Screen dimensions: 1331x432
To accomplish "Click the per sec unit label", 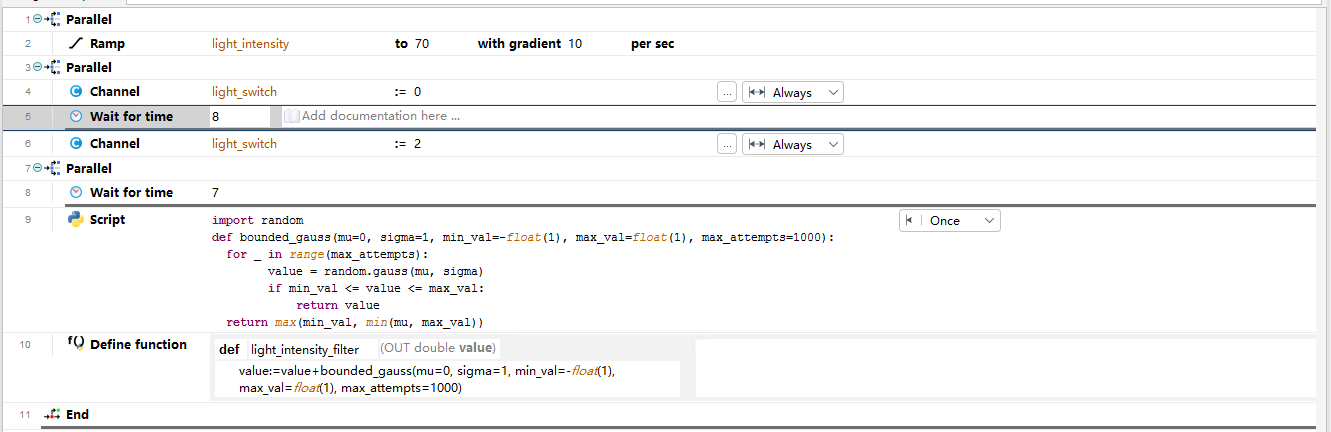I will click(652, 44).
